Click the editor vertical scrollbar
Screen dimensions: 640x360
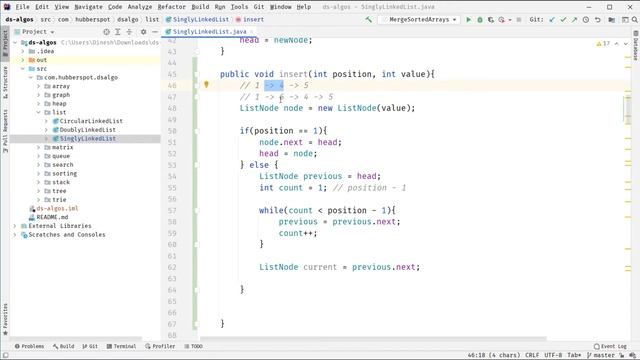[627, 108]
